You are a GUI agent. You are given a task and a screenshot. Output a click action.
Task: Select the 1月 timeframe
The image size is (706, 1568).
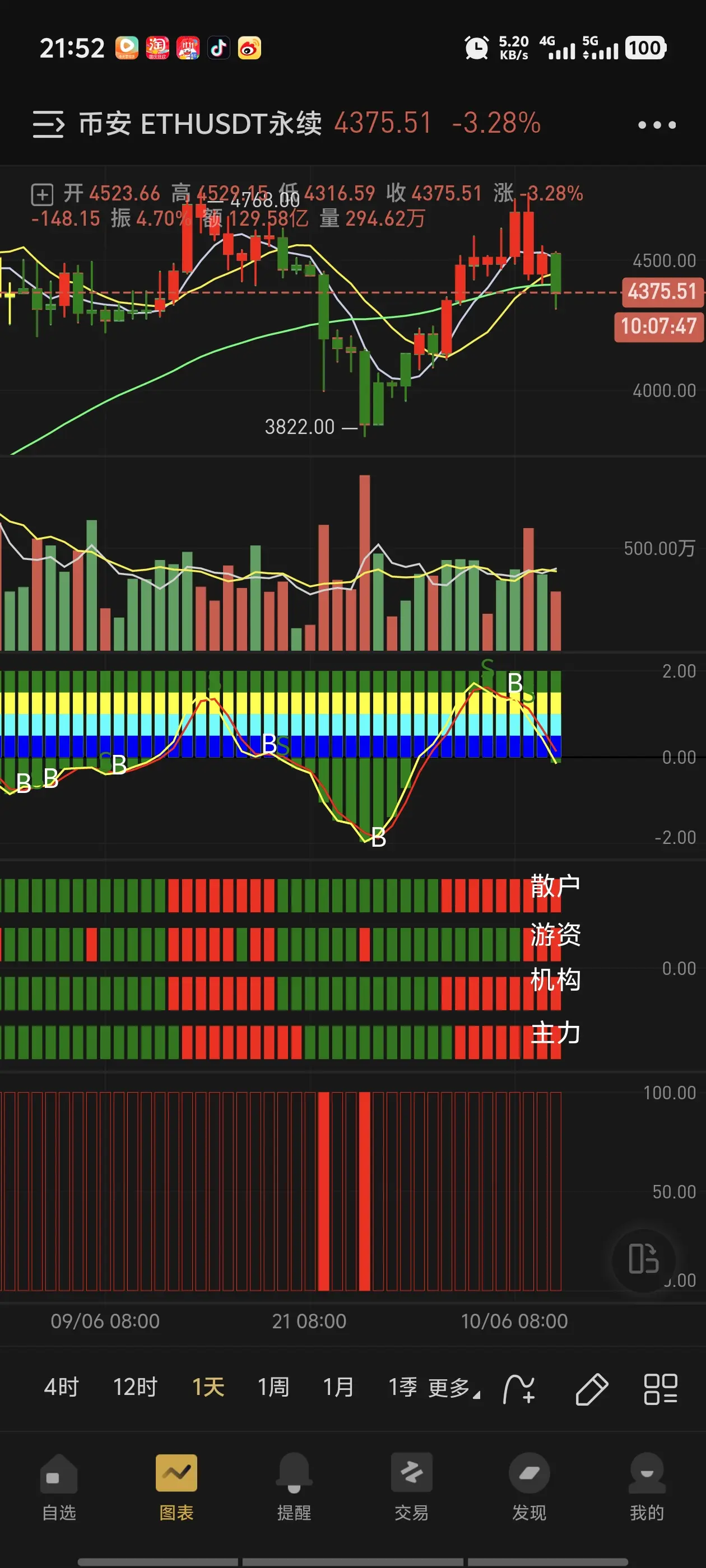[338, 1387]
